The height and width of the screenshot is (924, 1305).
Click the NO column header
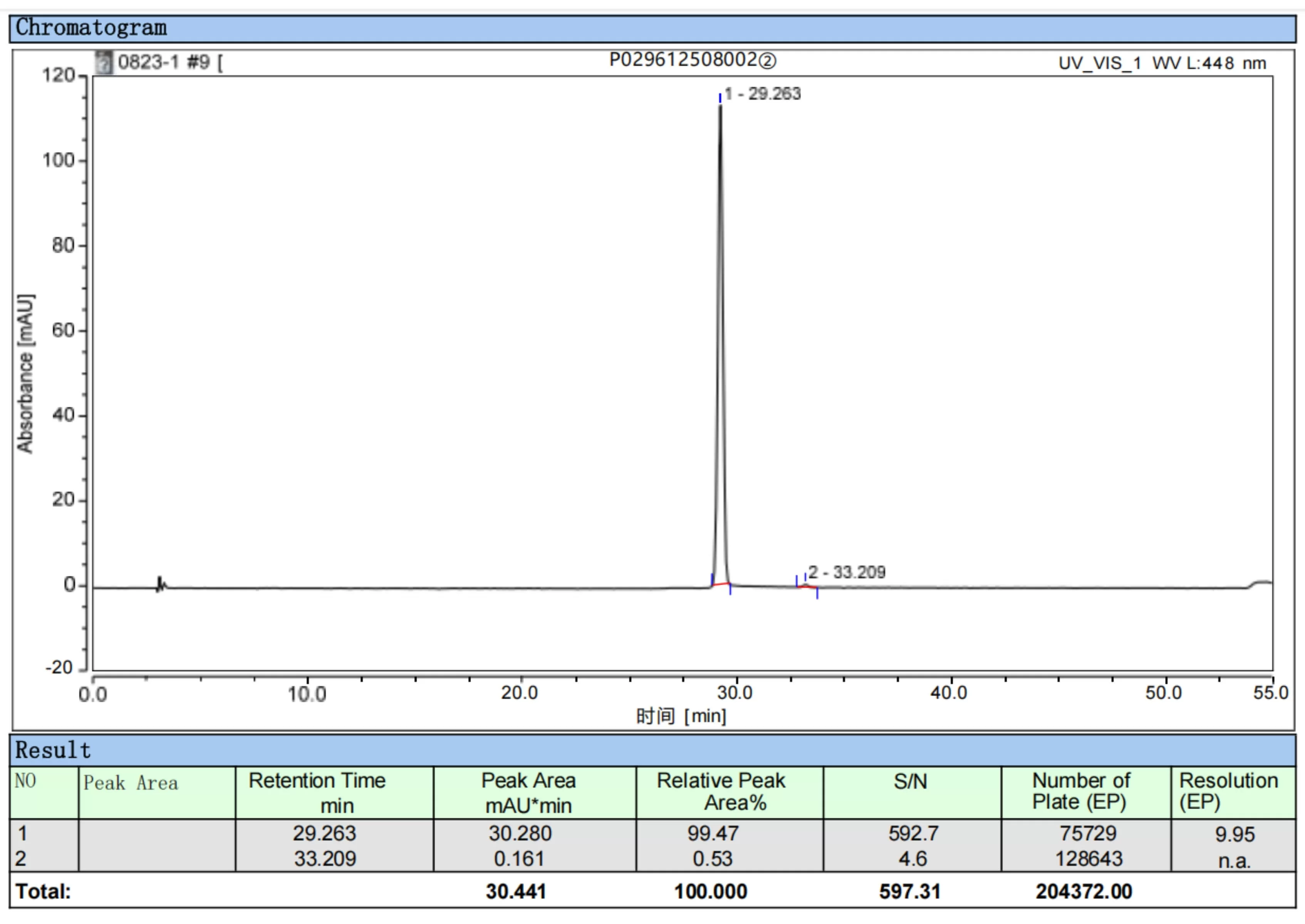[25, 781]
